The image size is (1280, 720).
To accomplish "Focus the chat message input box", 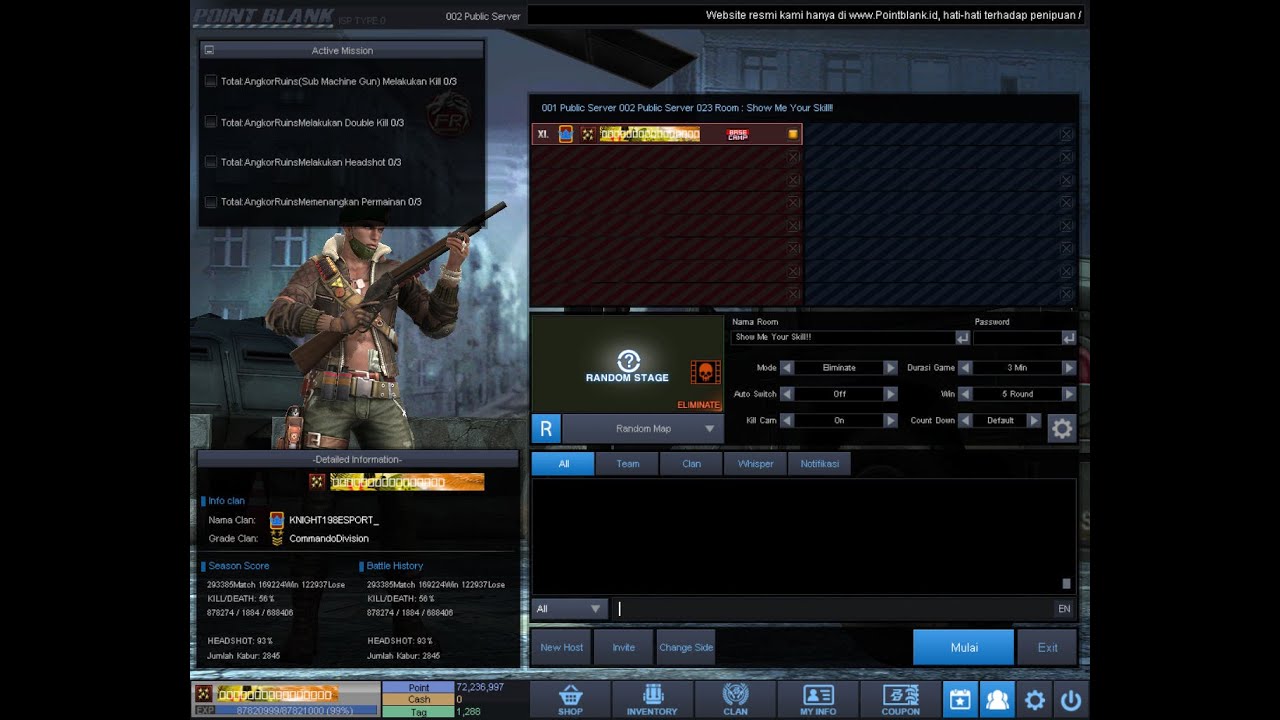I will pos(833,609).
